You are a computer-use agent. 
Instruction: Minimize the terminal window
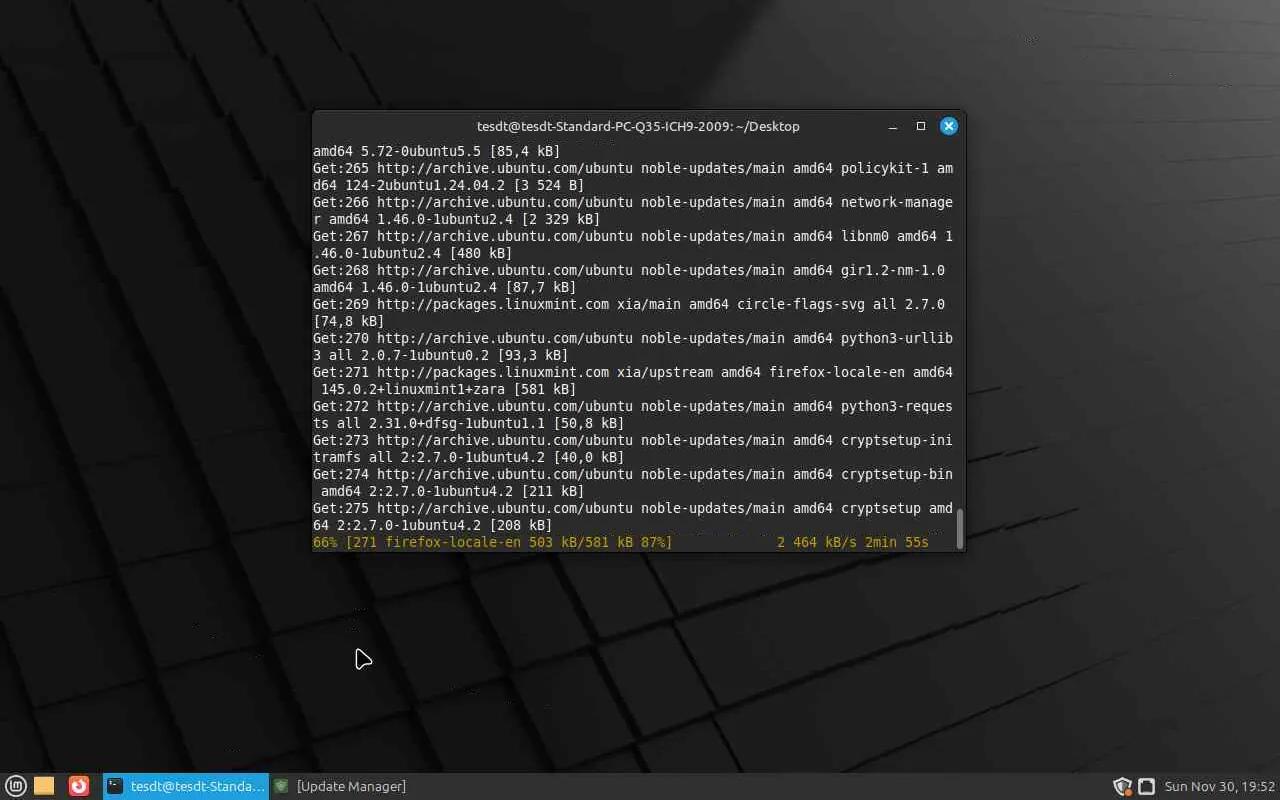[892, 126]
